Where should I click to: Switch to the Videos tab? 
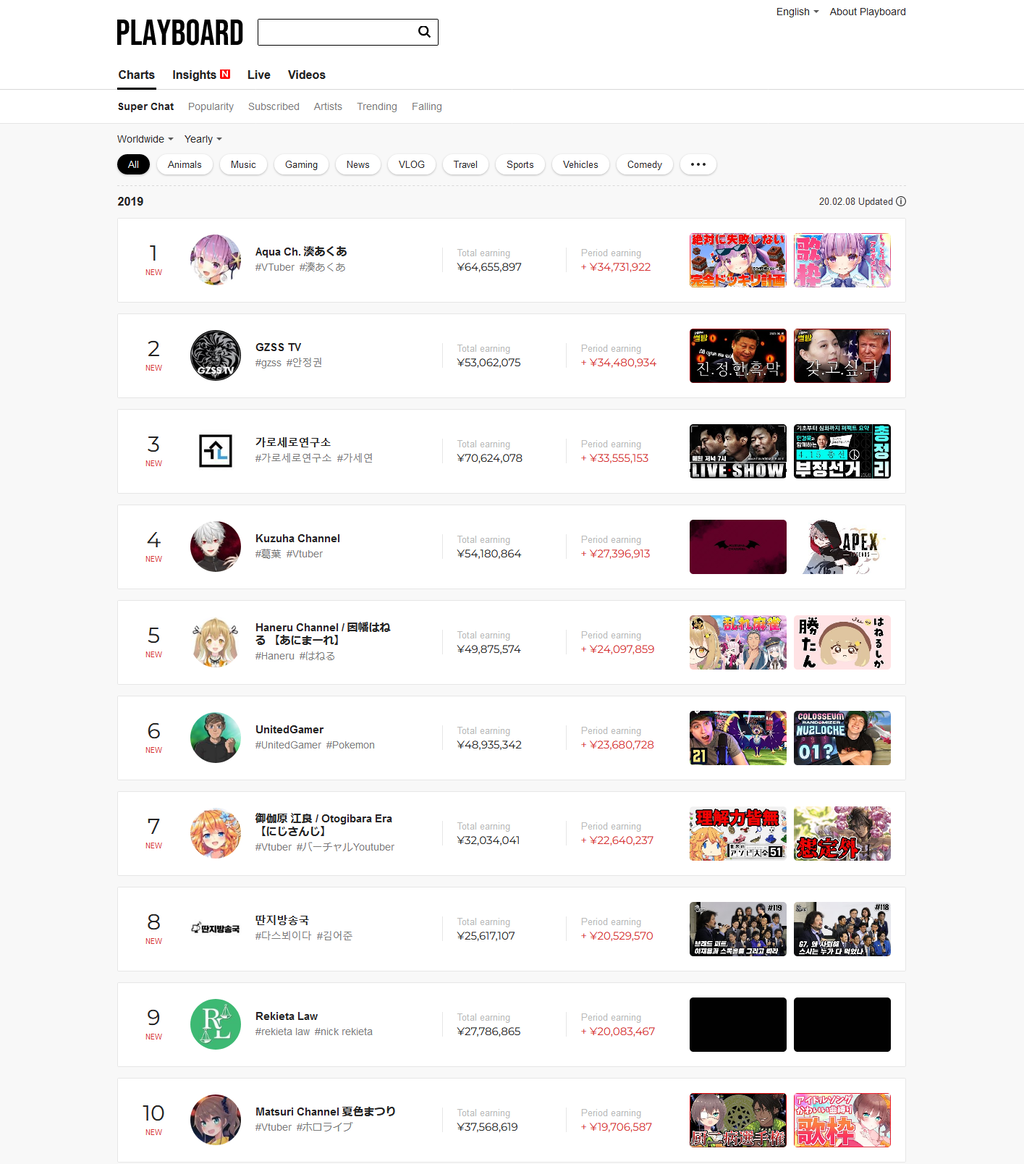pyautogui.click(x=307, y=75)
